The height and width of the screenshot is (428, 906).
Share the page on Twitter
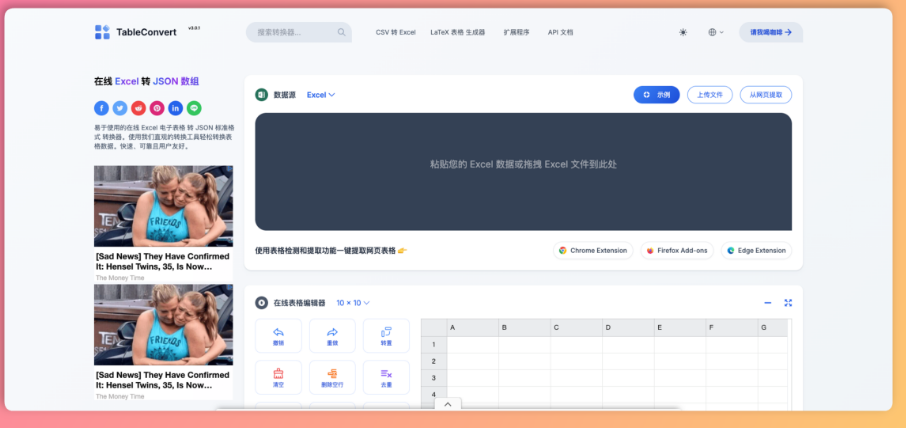coord(120,108)
